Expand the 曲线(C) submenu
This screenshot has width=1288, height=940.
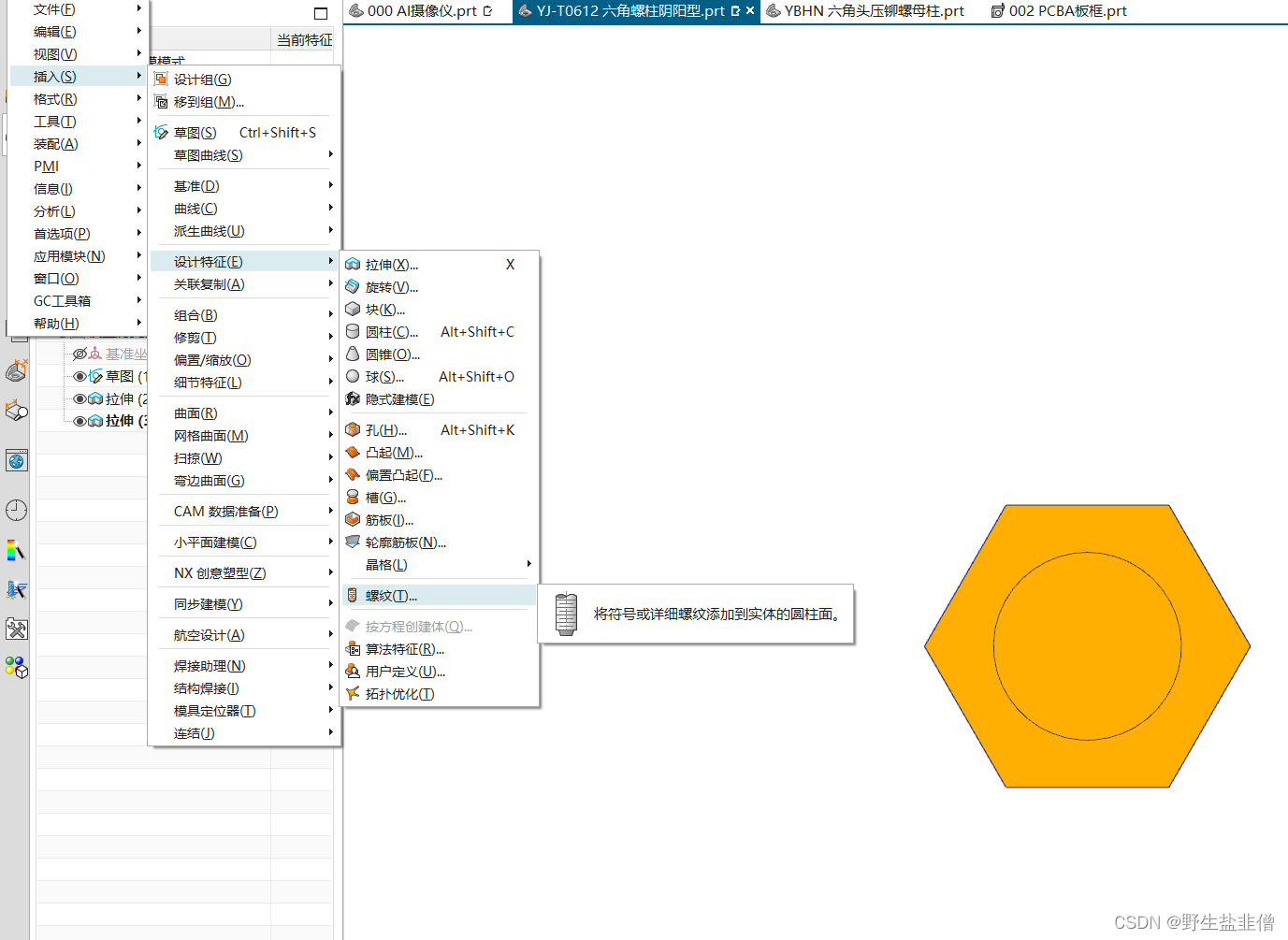(244, 209)
